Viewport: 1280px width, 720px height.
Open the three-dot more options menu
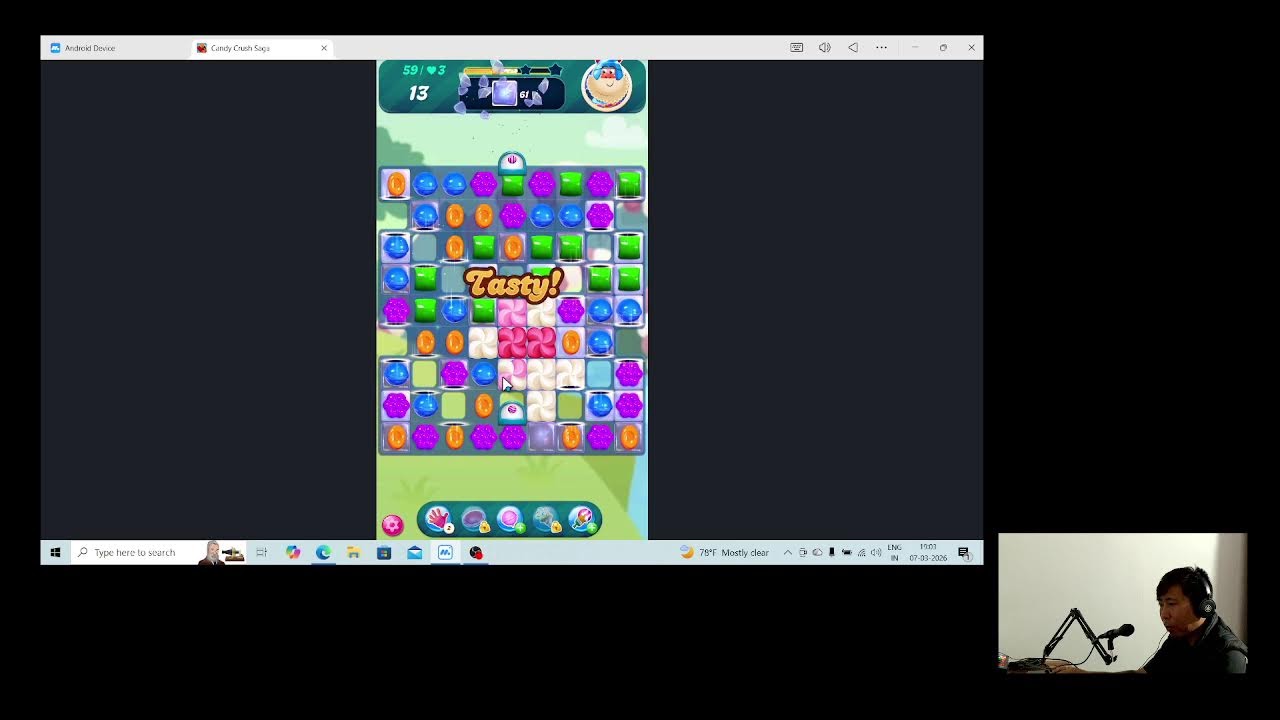pyautogui.click(x=881, y=47)
